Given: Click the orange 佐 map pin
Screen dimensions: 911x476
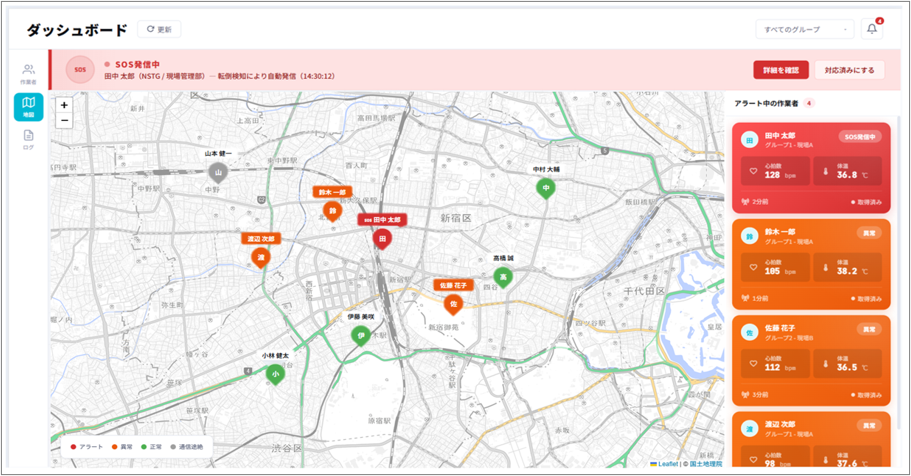Looking at the screenshot, I should click(x=453, y=304).
